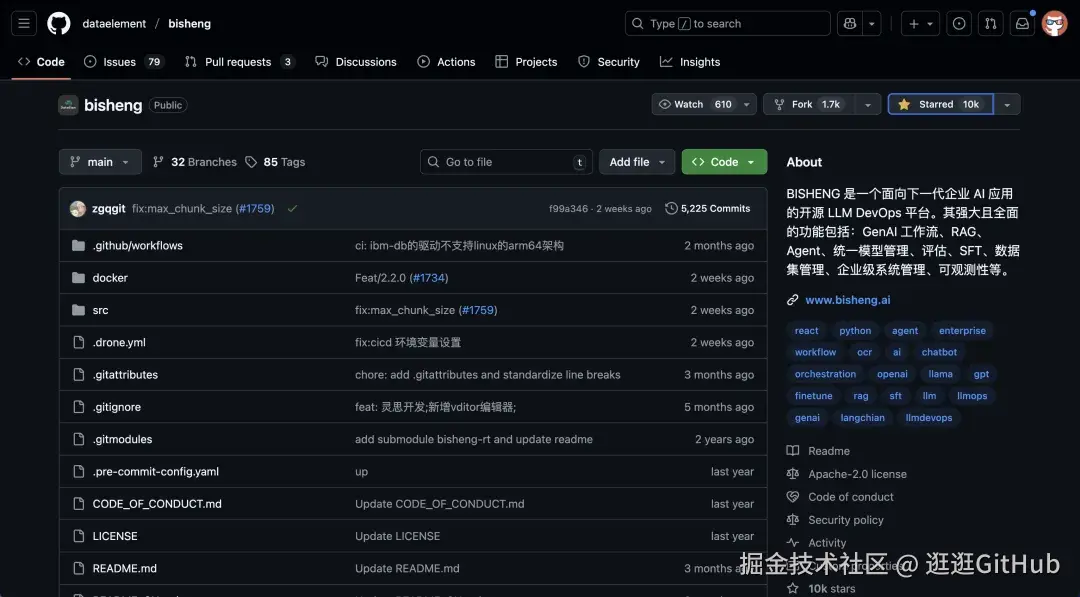
Task: Open the Add file dropdown
Action: click(x=637, y=162)
